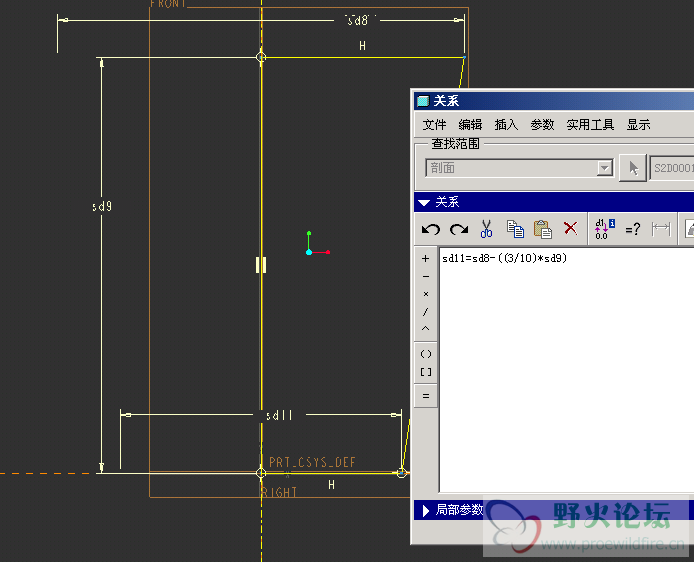Image resolution: width=694 pixels, height=562 pixels.
Task: Insert the minus operator
Action: point(426,277)
